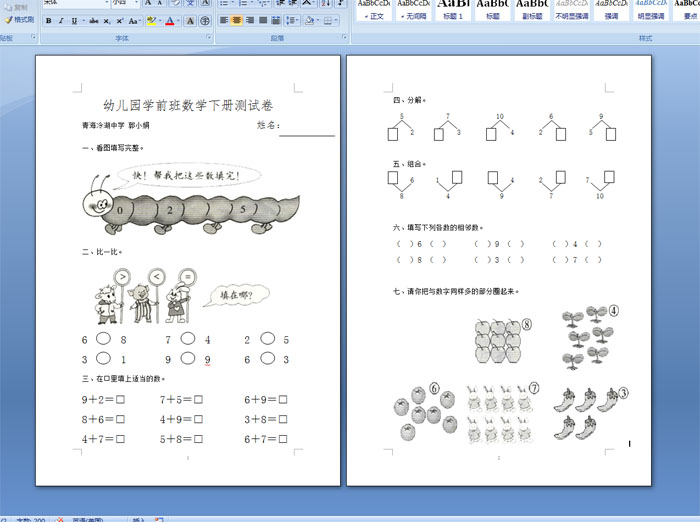Apply 副标题 style
The height and width of the screenshot is (522, 700).
click(532, 10)
